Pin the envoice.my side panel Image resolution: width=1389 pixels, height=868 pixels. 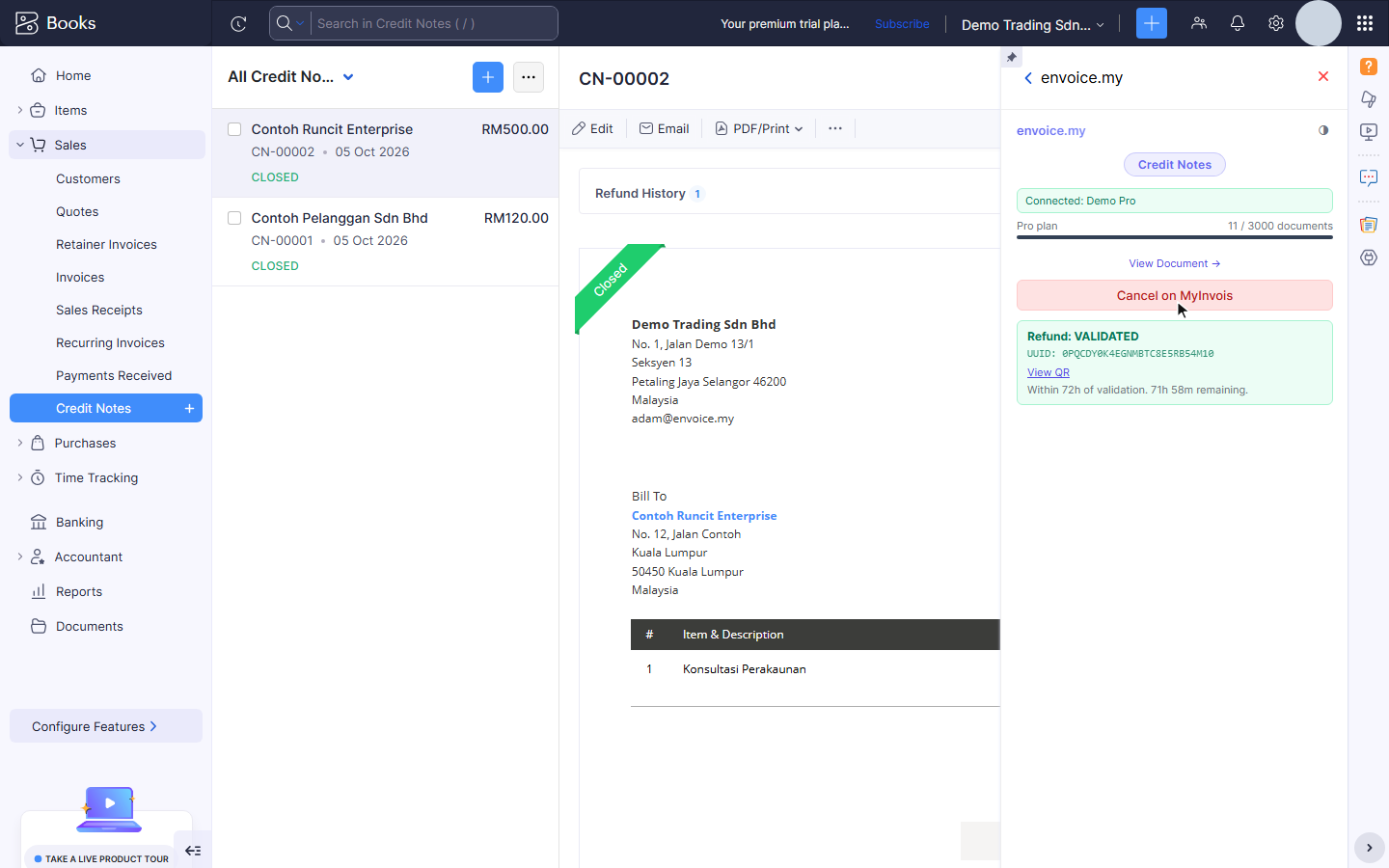pyautogui.click(x=1011, y=57)
